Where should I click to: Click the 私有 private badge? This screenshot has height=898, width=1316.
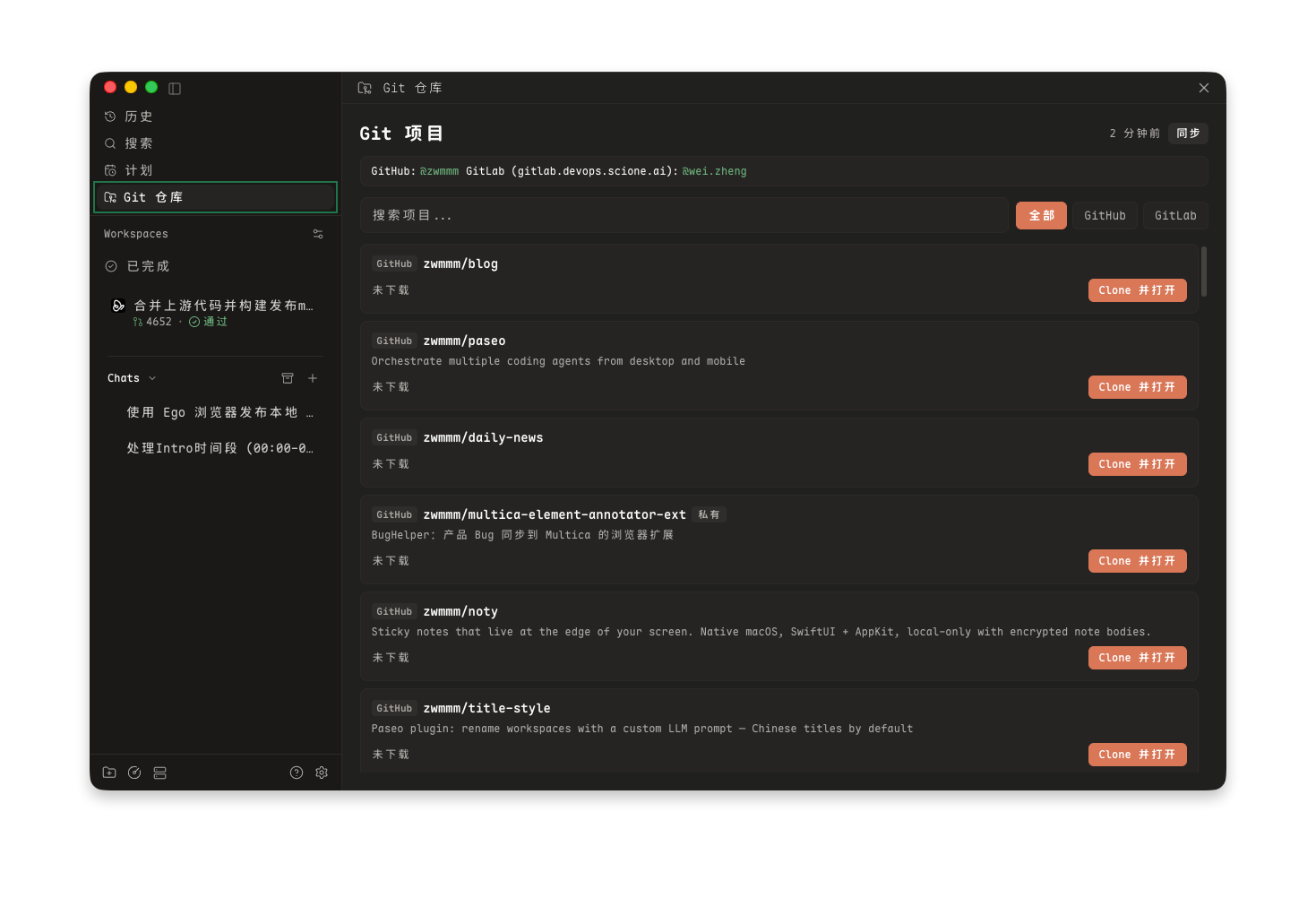[709, 514]
